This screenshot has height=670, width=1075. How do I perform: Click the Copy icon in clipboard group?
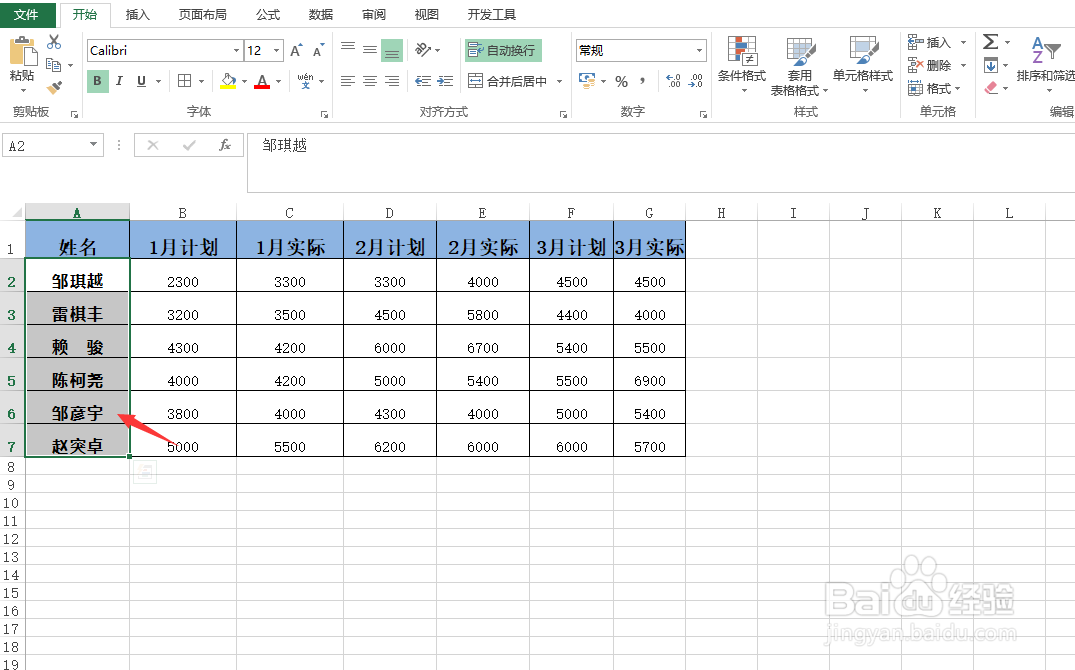pyautogui.click(x=54, y=65)
